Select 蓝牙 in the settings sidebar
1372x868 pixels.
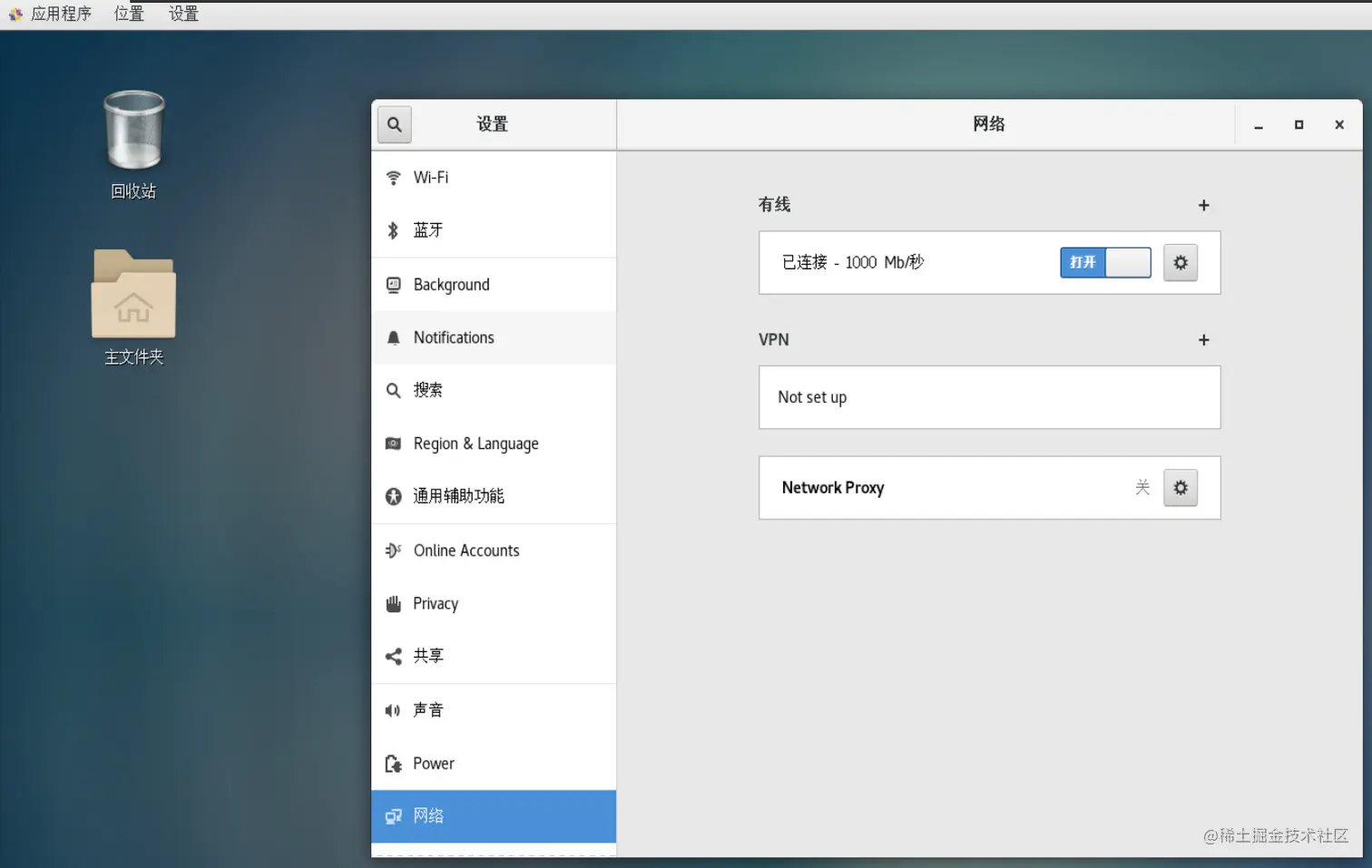click(494, 230)
